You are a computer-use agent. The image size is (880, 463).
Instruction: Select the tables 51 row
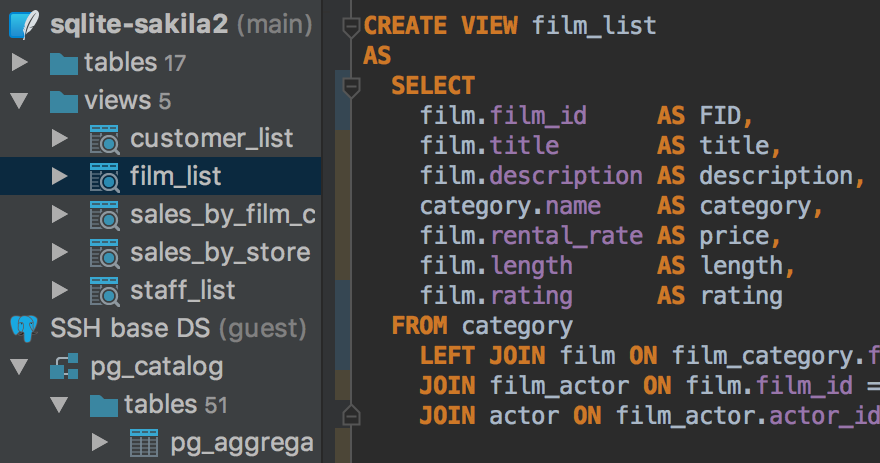click(161, 405)
